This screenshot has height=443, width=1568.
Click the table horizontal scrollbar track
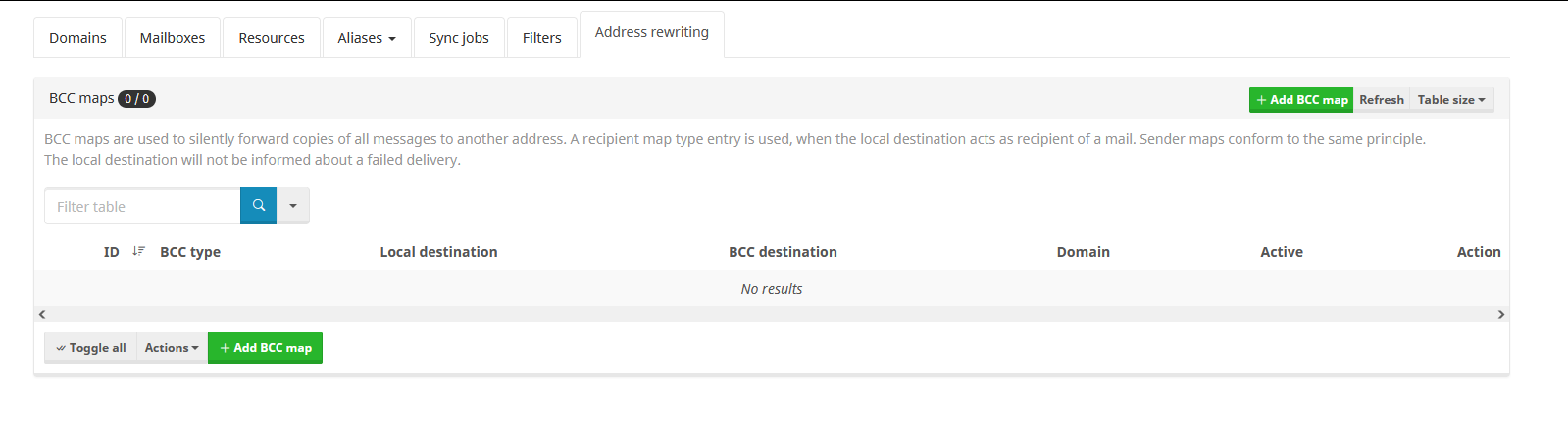[x=771, y=314]
